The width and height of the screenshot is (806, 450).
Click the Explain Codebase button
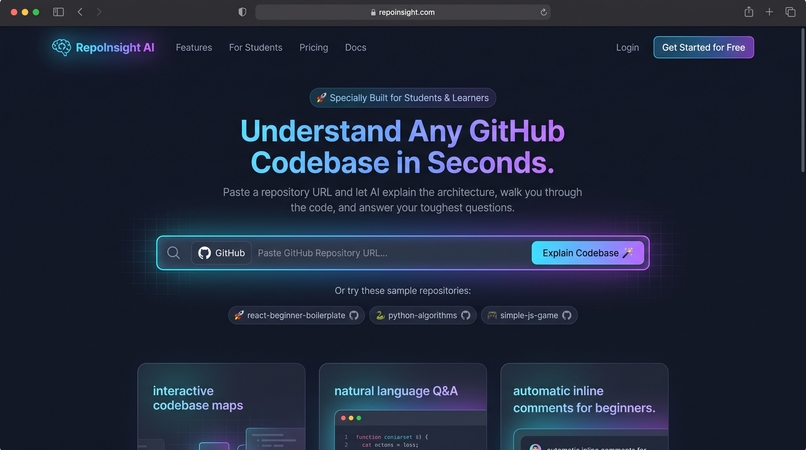pyautogui.click(x=588, y=253)
